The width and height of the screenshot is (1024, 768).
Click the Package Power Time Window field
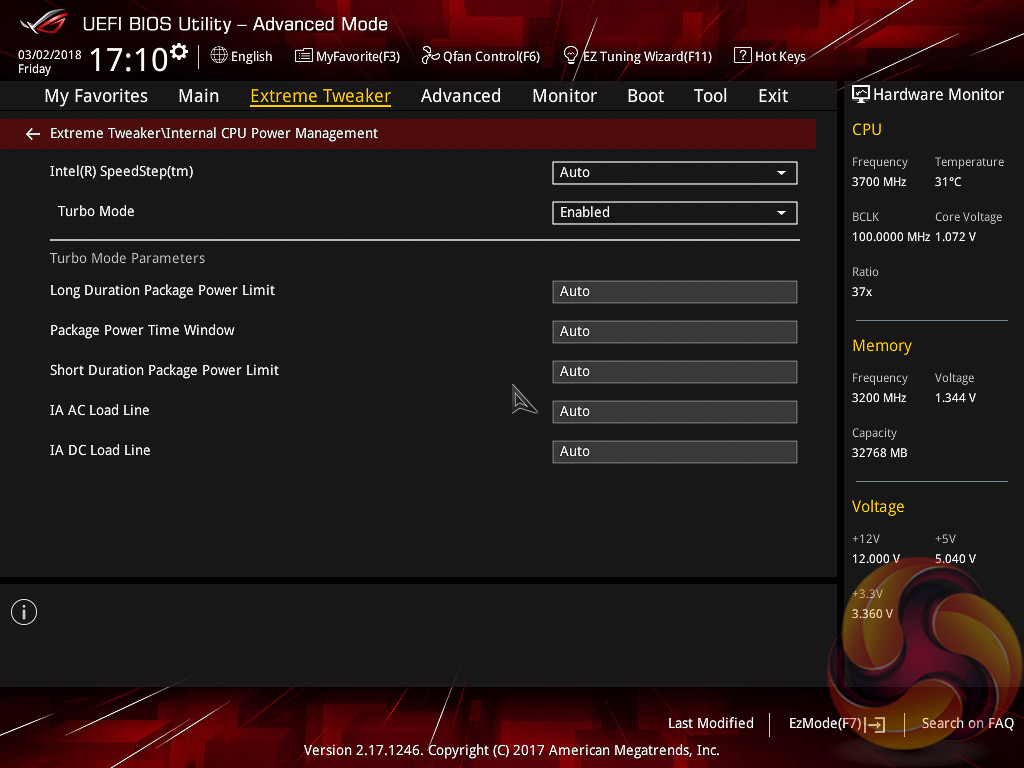[674, 332]
